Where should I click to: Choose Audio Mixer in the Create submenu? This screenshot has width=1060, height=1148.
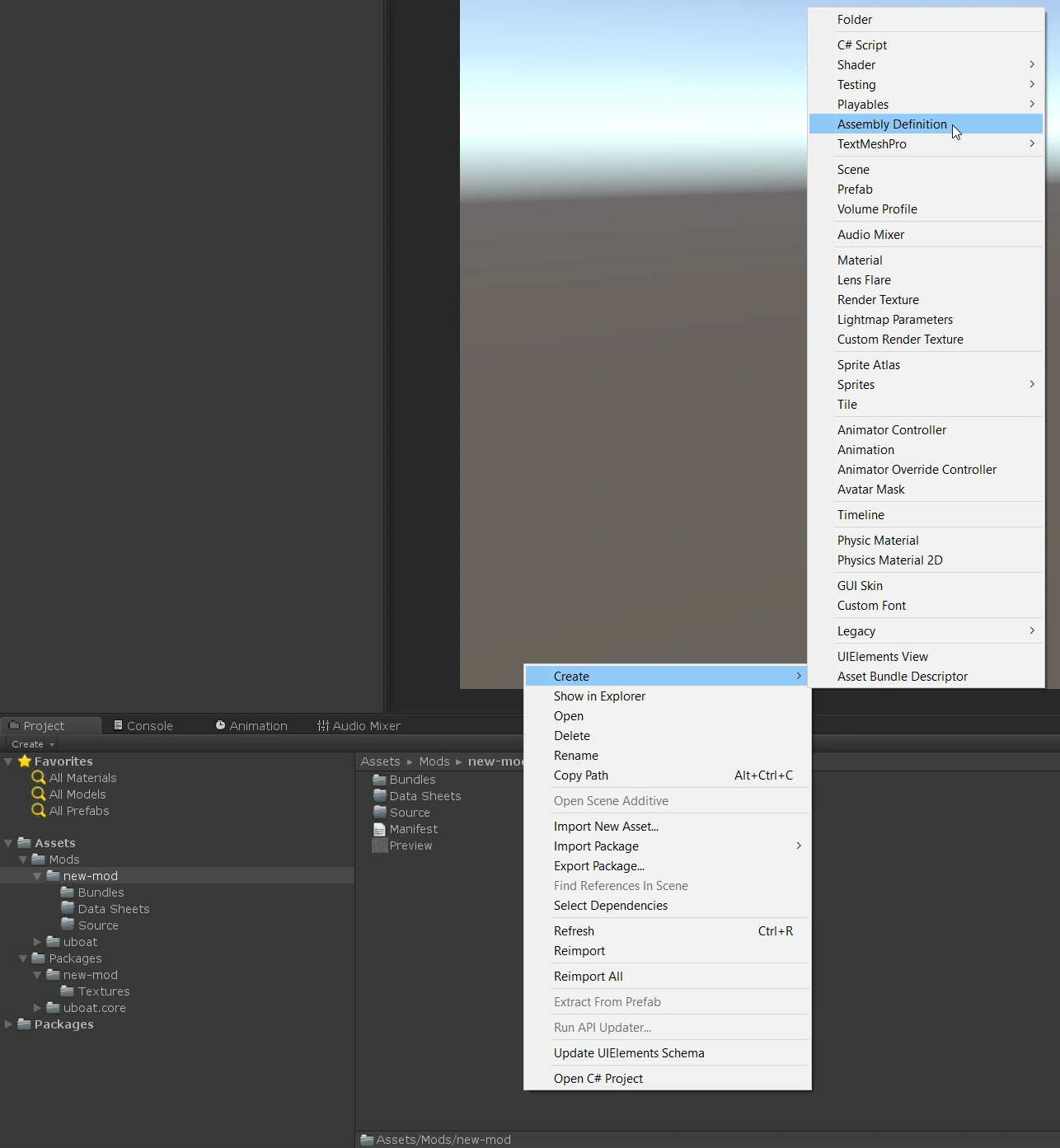pos(926,235)
